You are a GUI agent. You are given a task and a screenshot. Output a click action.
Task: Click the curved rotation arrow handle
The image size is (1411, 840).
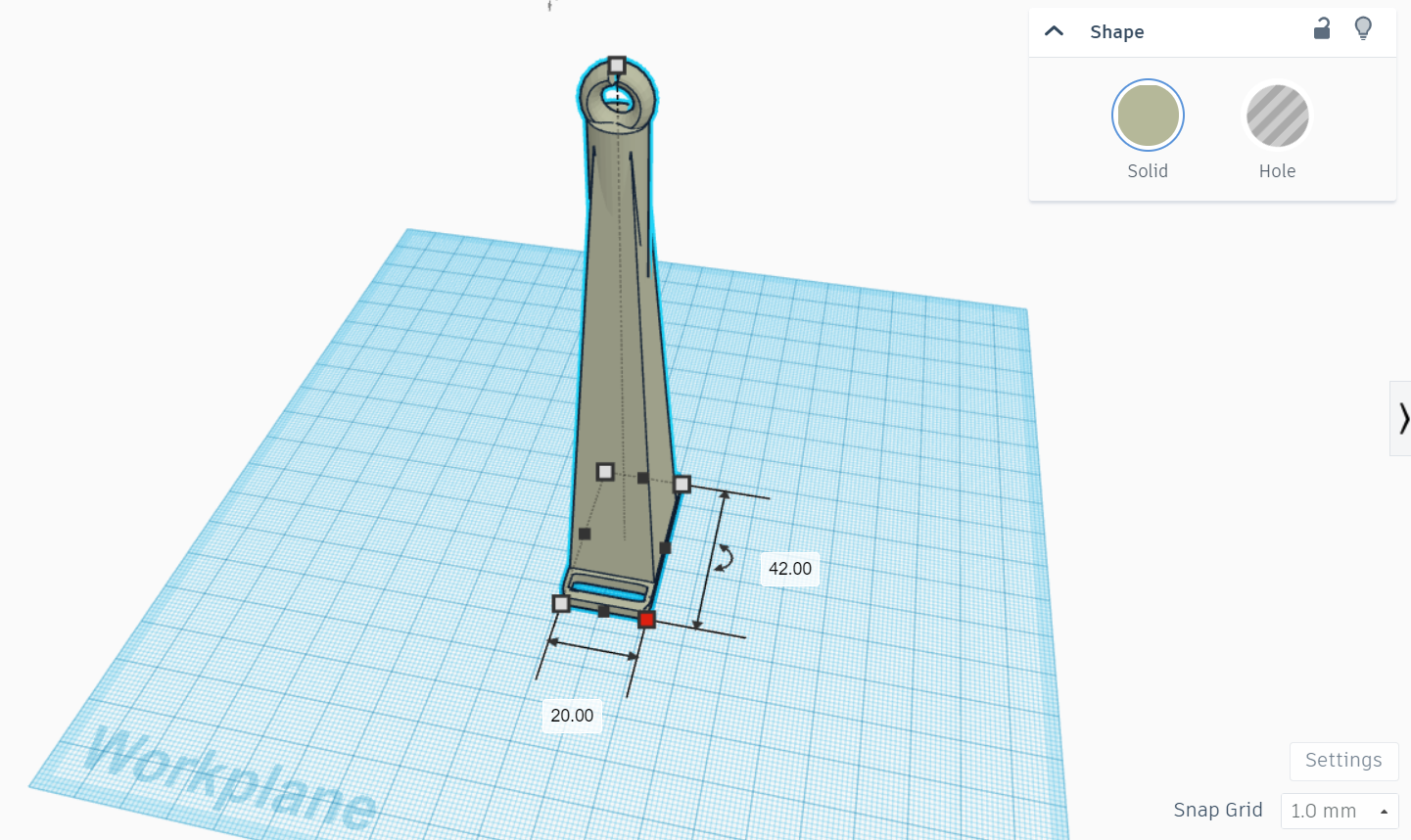[x=724, y=558]
